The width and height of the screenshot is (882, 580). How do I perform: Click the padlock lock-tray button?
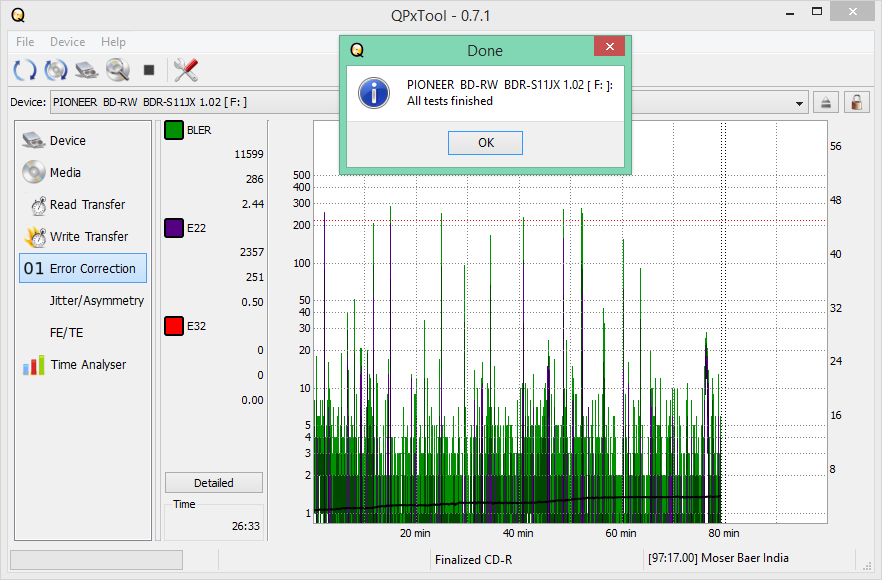(856, 102)
